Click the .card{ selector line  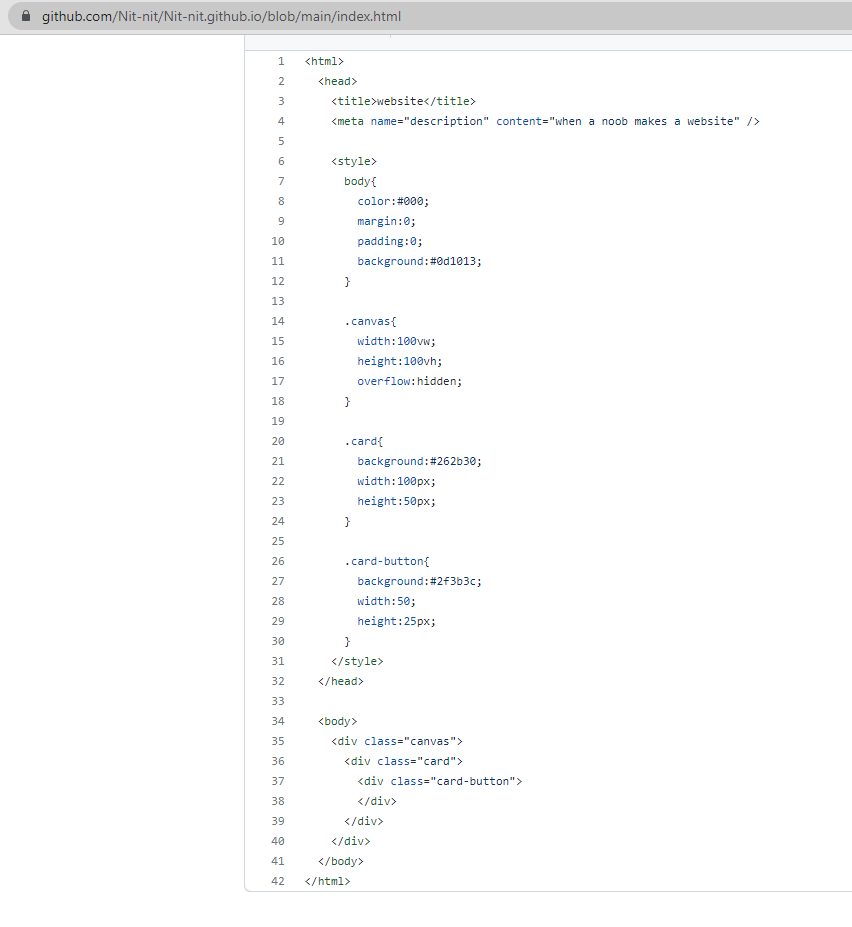[364, 442]
